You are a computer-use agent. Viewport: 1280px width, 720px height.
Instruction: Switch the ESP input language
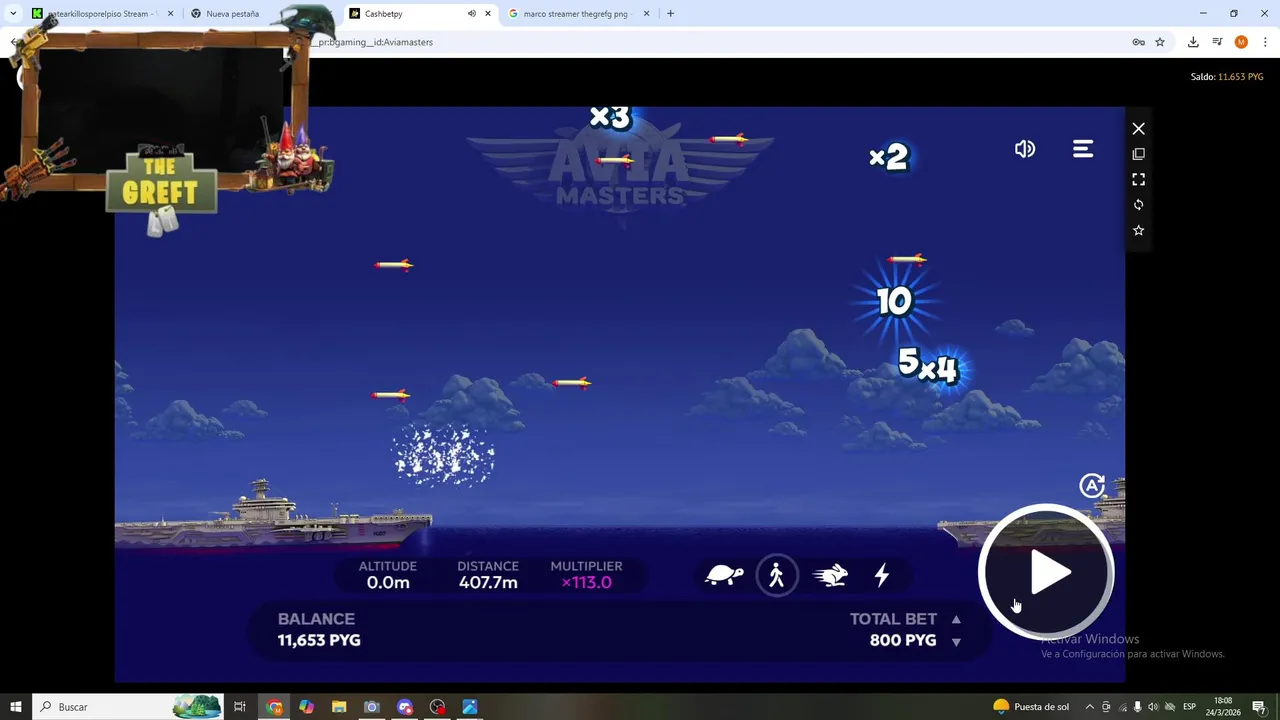pos(1190,707)
